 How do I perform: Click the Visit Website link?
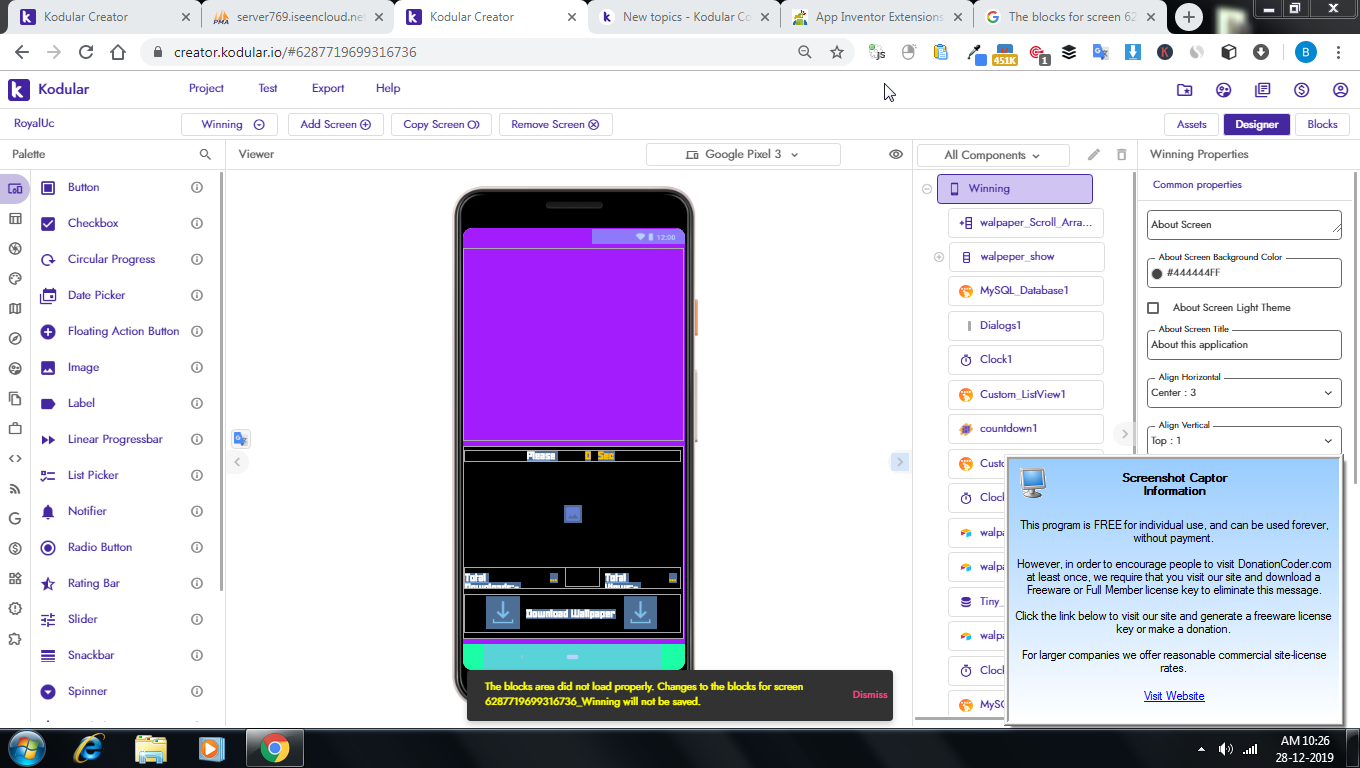1174,696
